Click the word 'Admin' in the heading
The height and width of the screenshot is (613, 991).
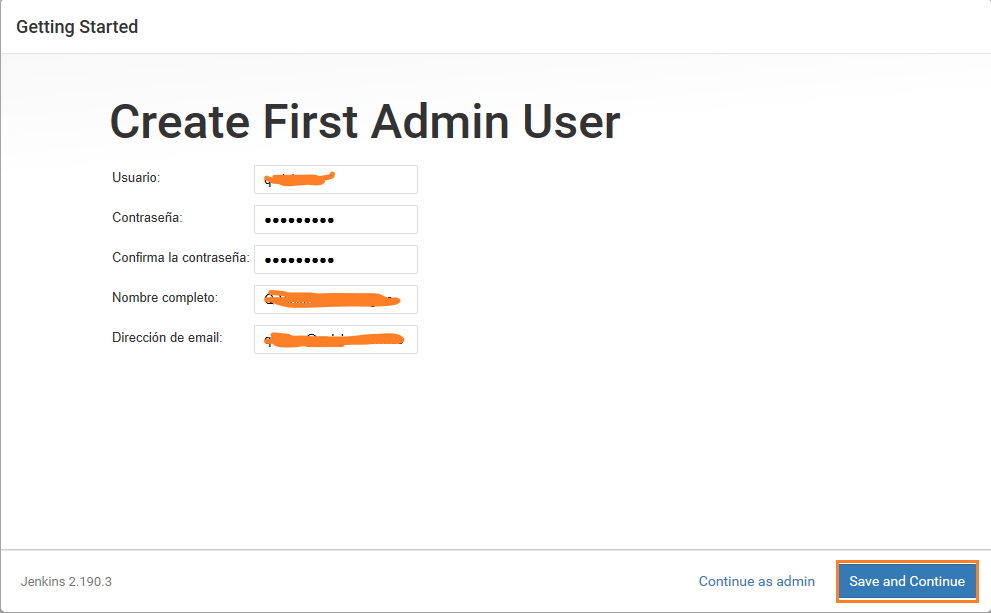pyautogui.click(x=441, y=122)
